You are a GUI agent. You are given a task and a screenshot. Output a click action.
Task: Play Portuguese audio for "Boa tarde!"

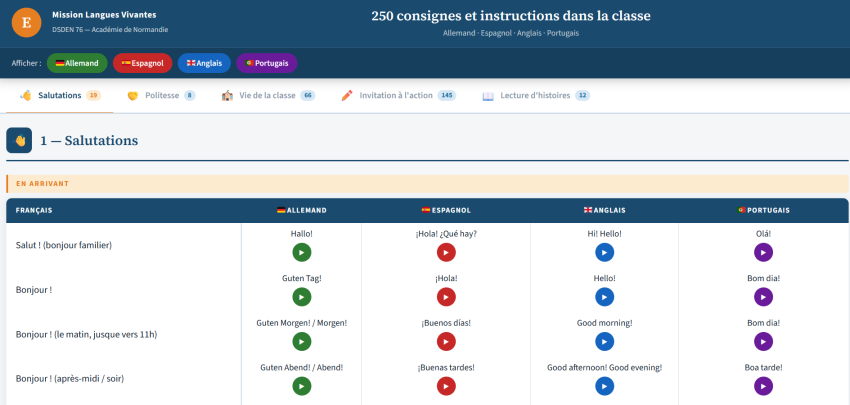(x=763, y=386)
